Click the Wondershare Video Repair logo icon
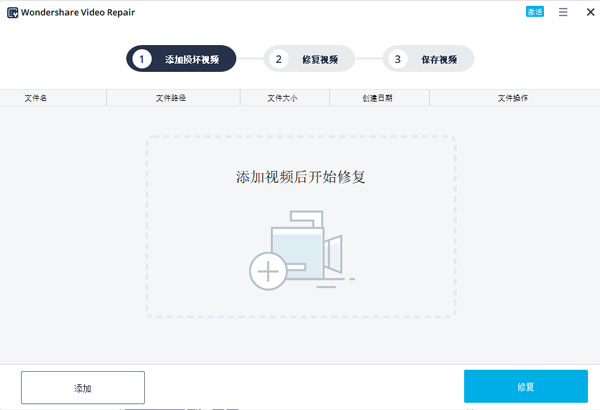Image resolution: width=600 pixels, height=410 pixels. tap(12, 12)
